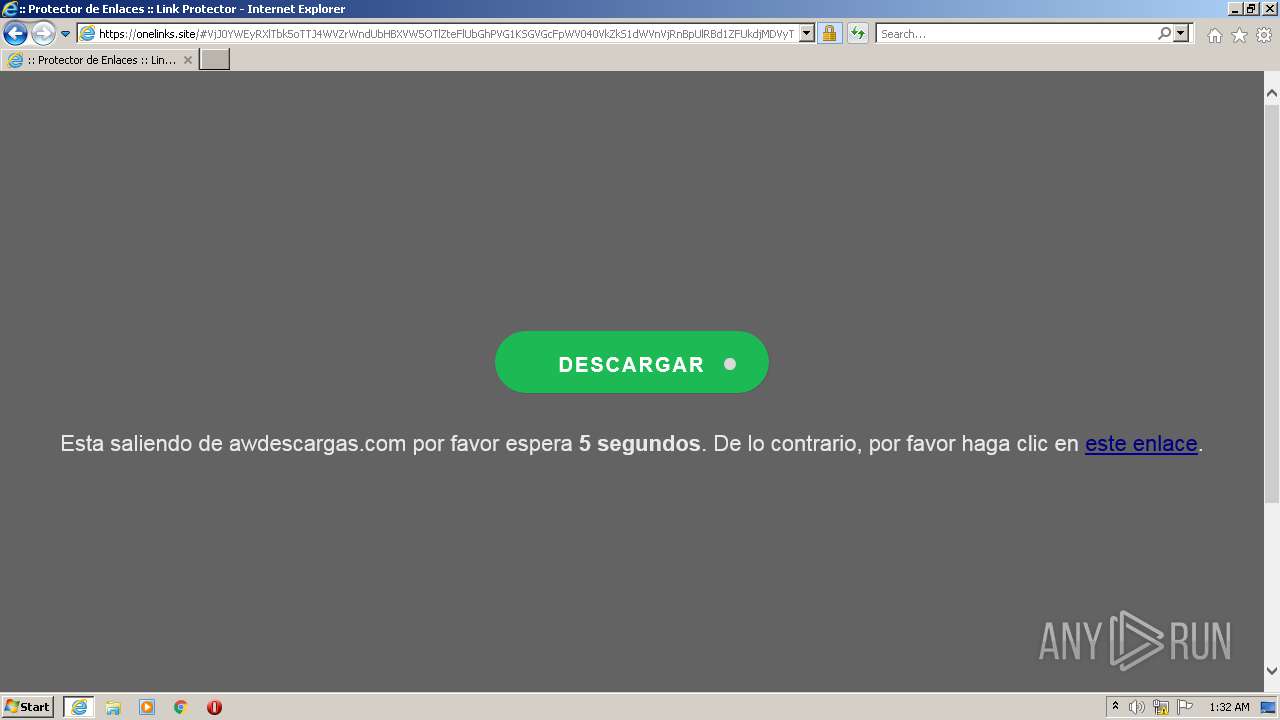Click the 1:32 AM taskbar clock
Viewport: 1280px width, 720px height.
point(1229,707)
